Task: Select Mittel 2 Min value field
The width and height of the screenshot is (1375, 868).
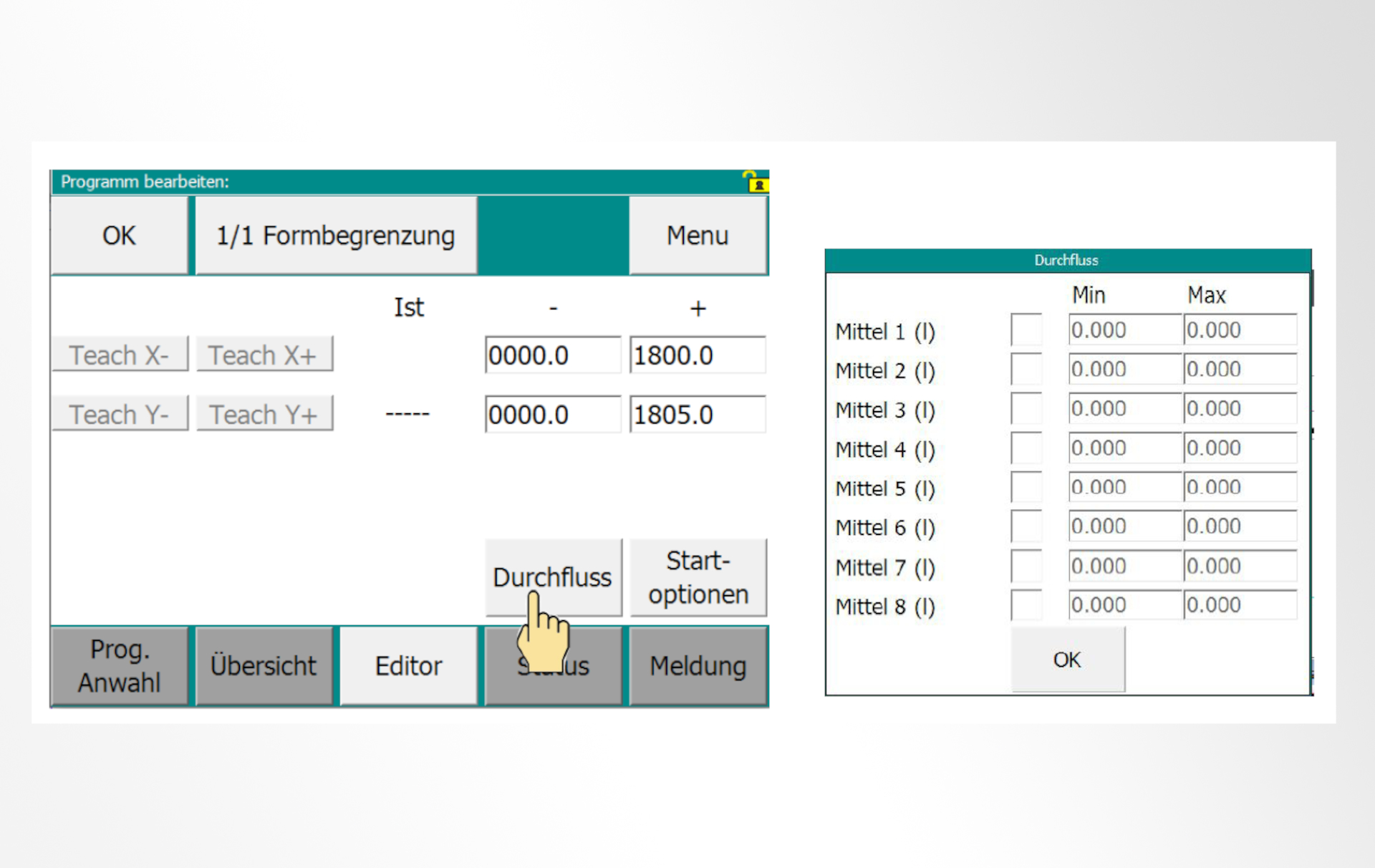Action: 1125,370
